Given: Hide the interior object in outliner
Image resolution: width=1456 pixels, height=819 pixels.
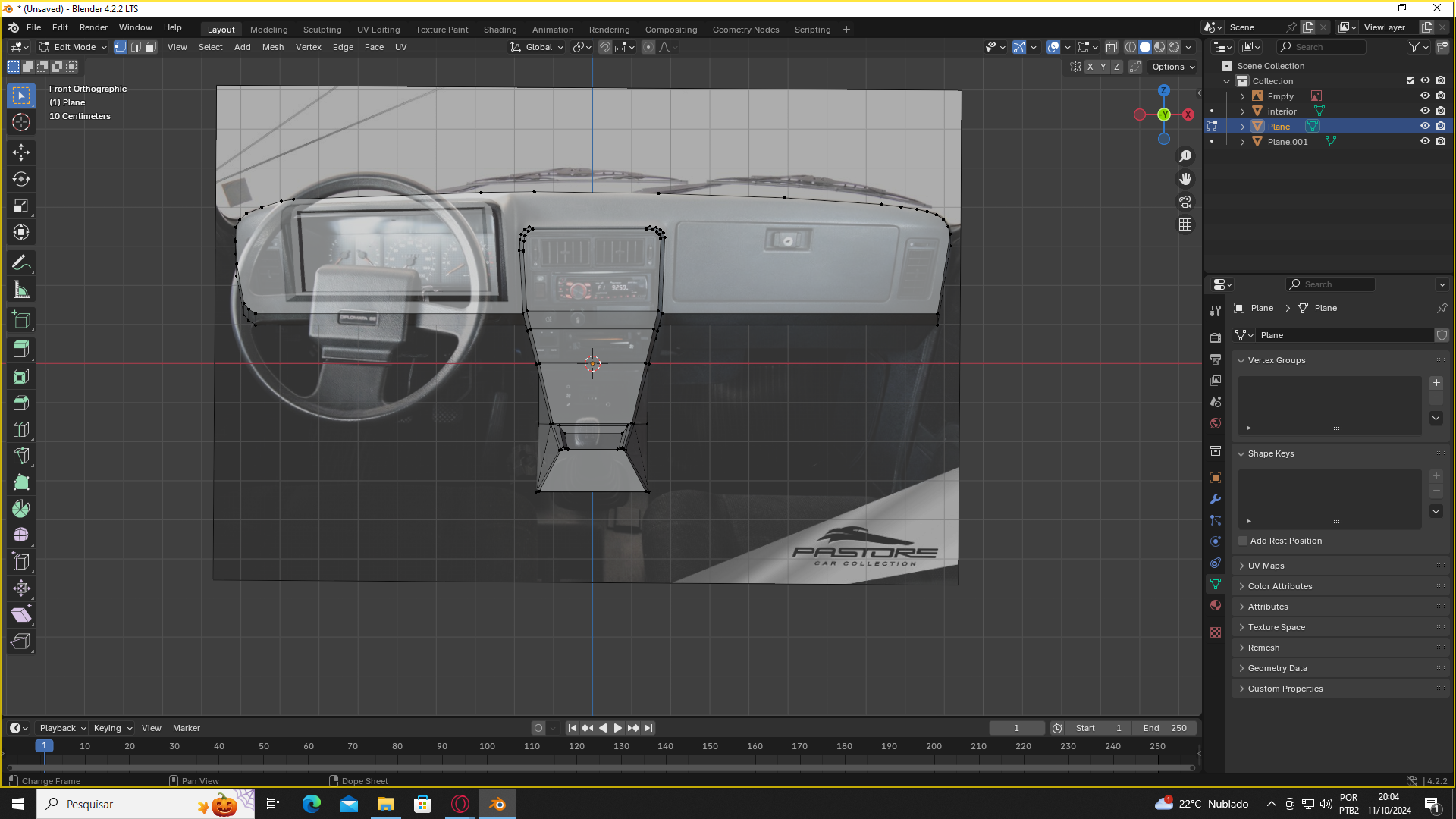Looking at the screenshot, I should [1425, 111].
